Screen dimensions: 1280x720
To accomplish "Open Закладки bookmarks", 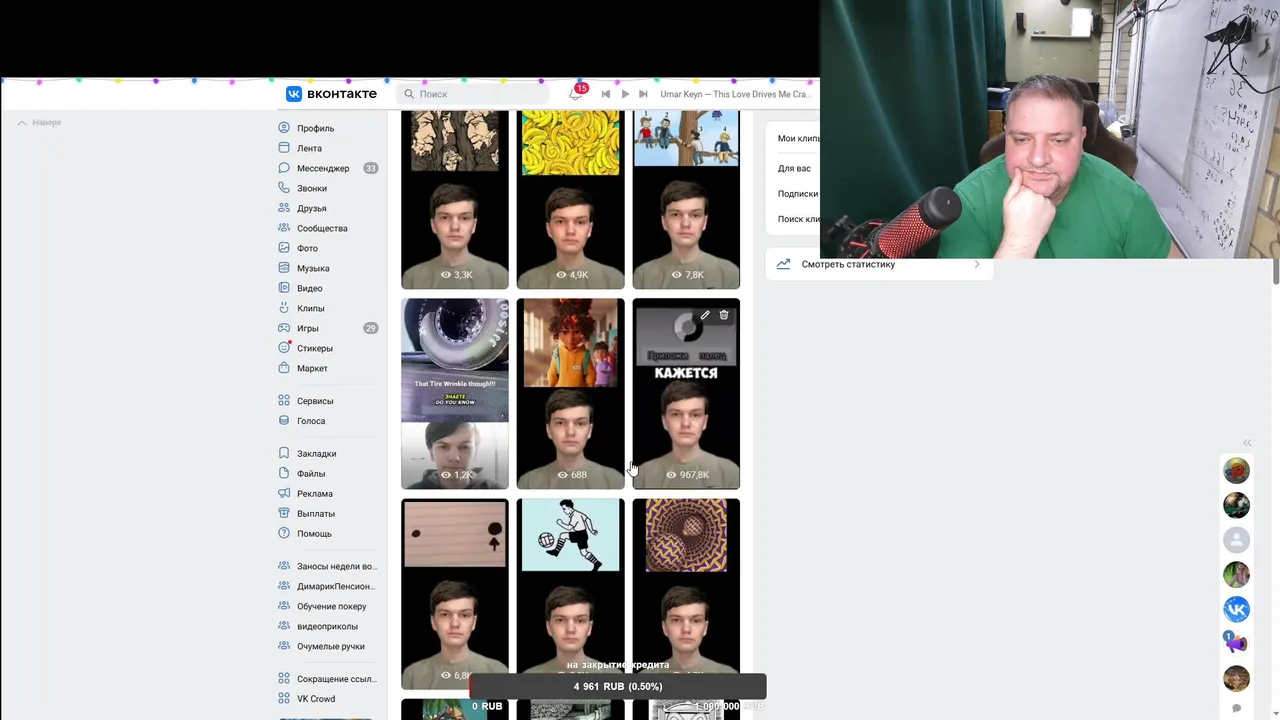I will click(316, 454).
